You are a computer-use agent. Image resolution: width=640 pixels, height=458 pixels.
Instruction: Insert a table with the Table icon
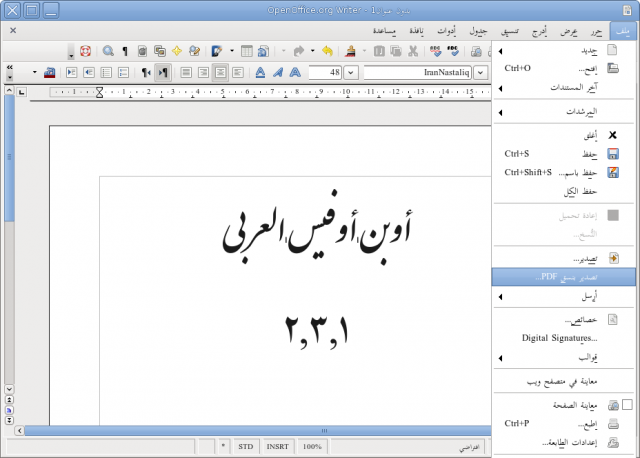[247, 51]
